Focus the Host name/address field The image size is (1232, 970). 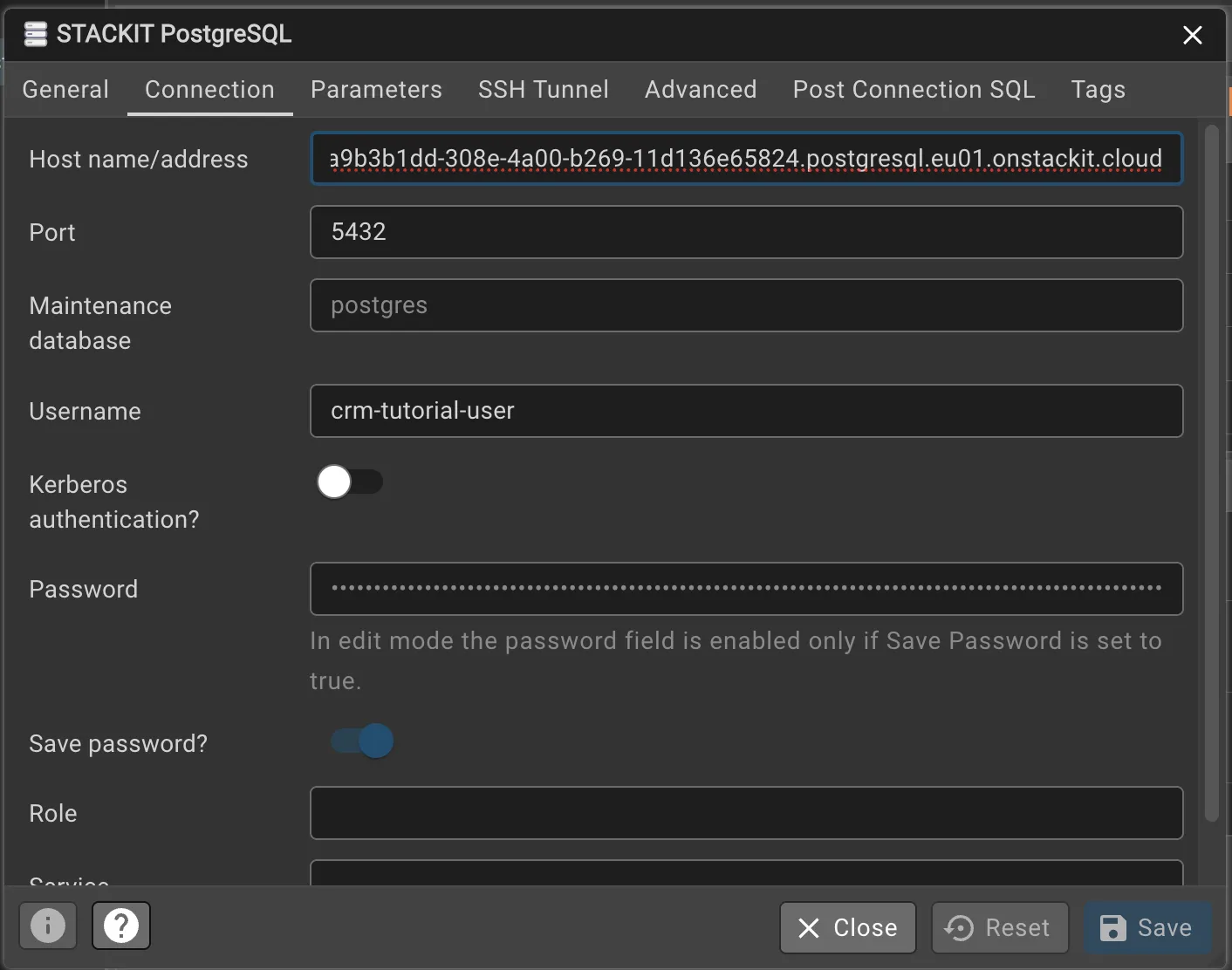pos(746,159)
